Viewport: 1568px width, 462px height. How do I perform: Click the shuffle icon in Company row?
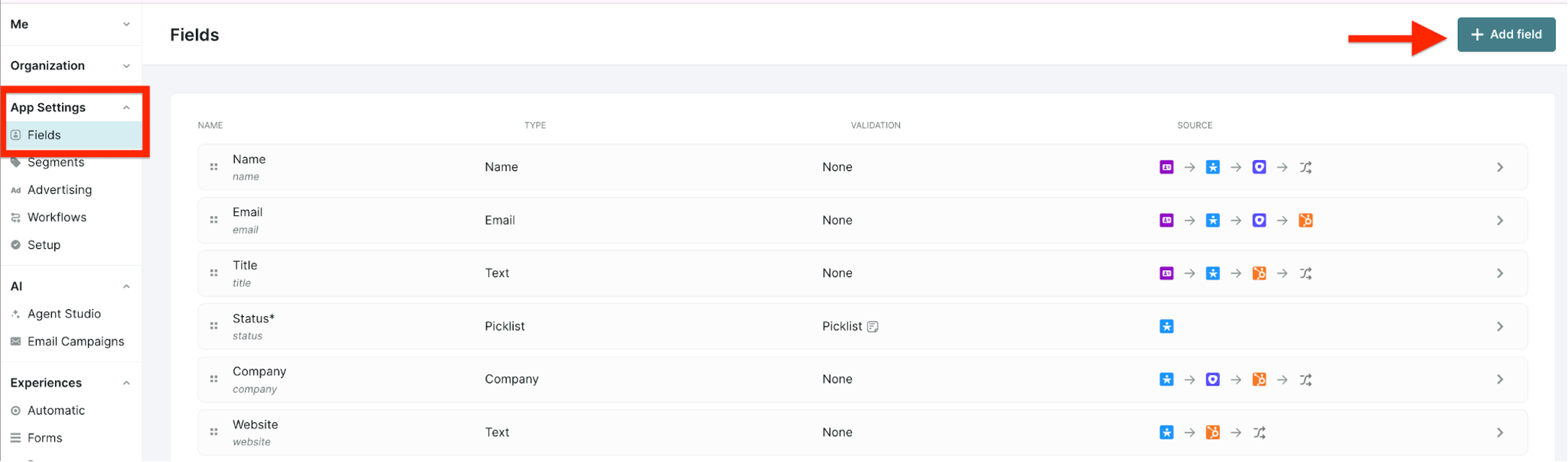(x=1305, y=379)
